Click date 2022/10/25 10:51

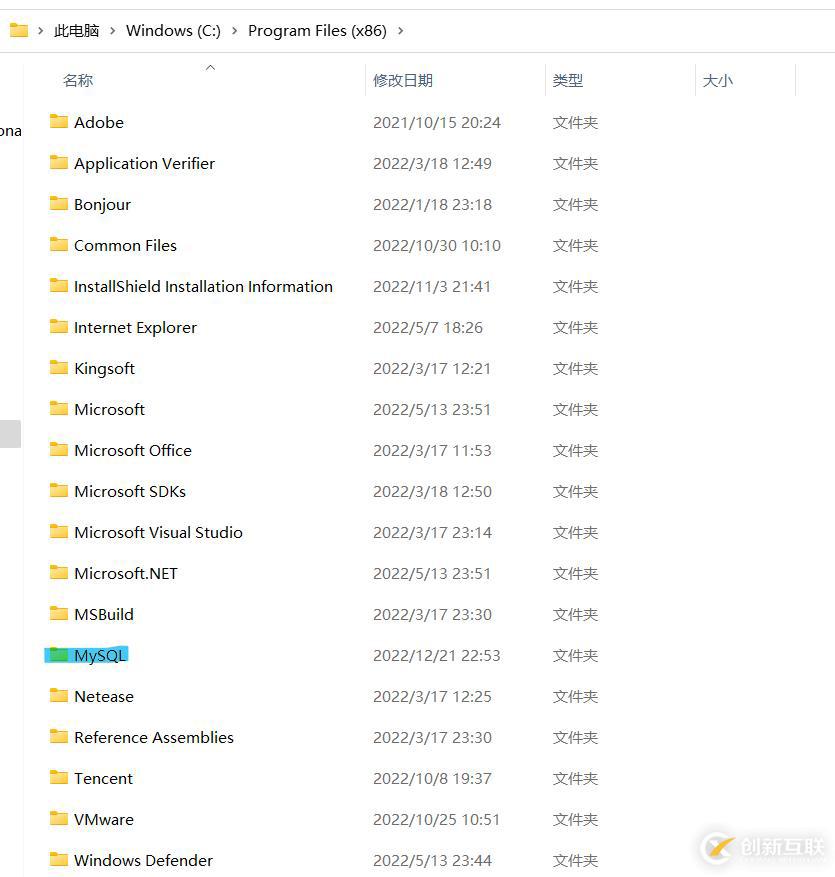(436, 819)
